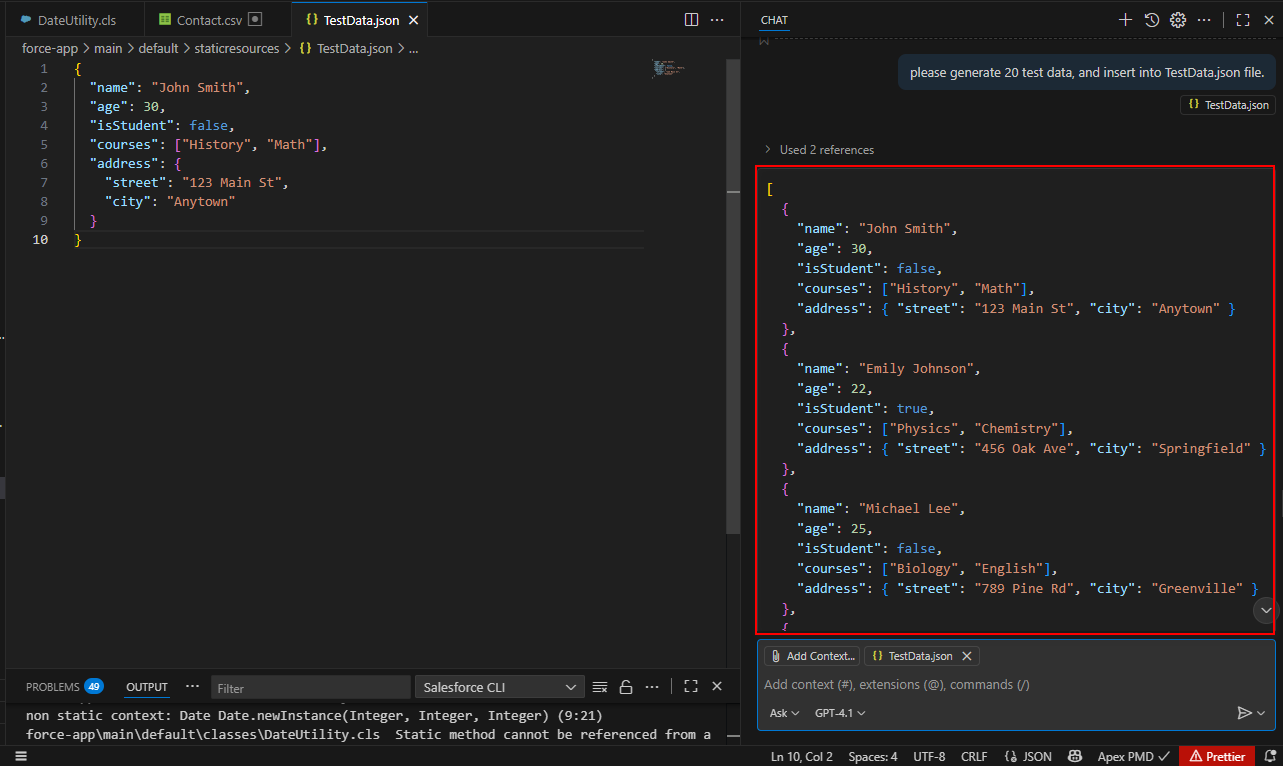The height and width of the screenshot is (766, 1283).
Task: Switch to the PROBLEMS panel tab
Action: tap(53, 687)
